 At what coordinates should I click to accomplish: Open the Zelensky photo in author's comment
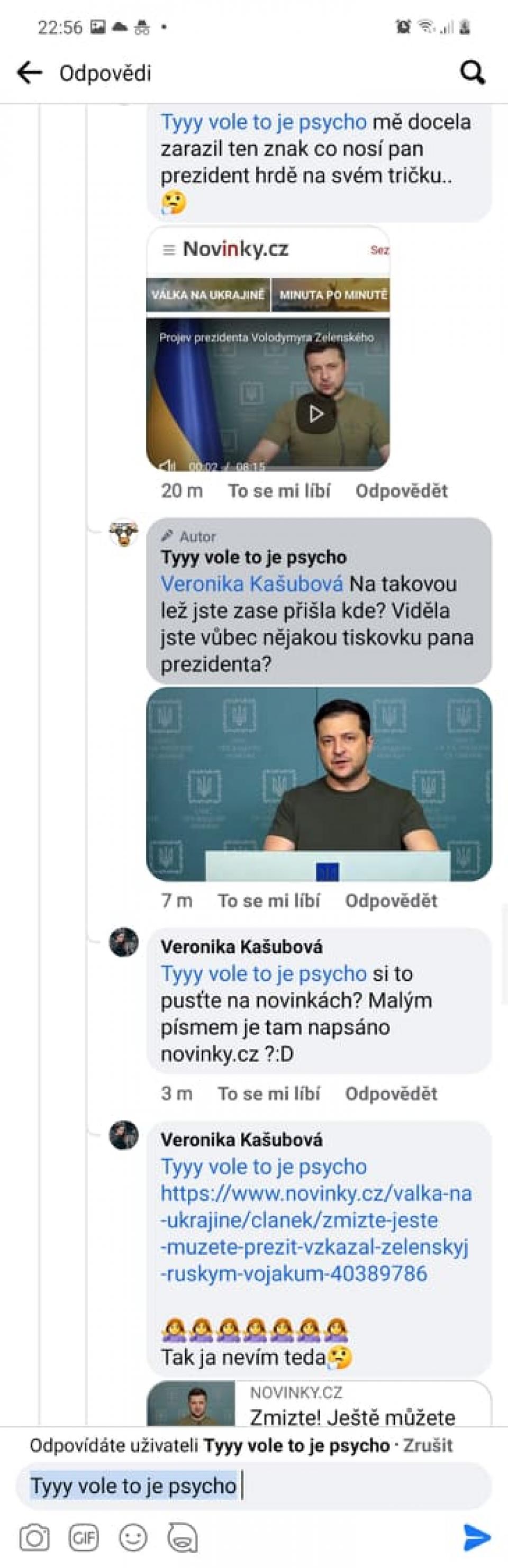point(319,784)
